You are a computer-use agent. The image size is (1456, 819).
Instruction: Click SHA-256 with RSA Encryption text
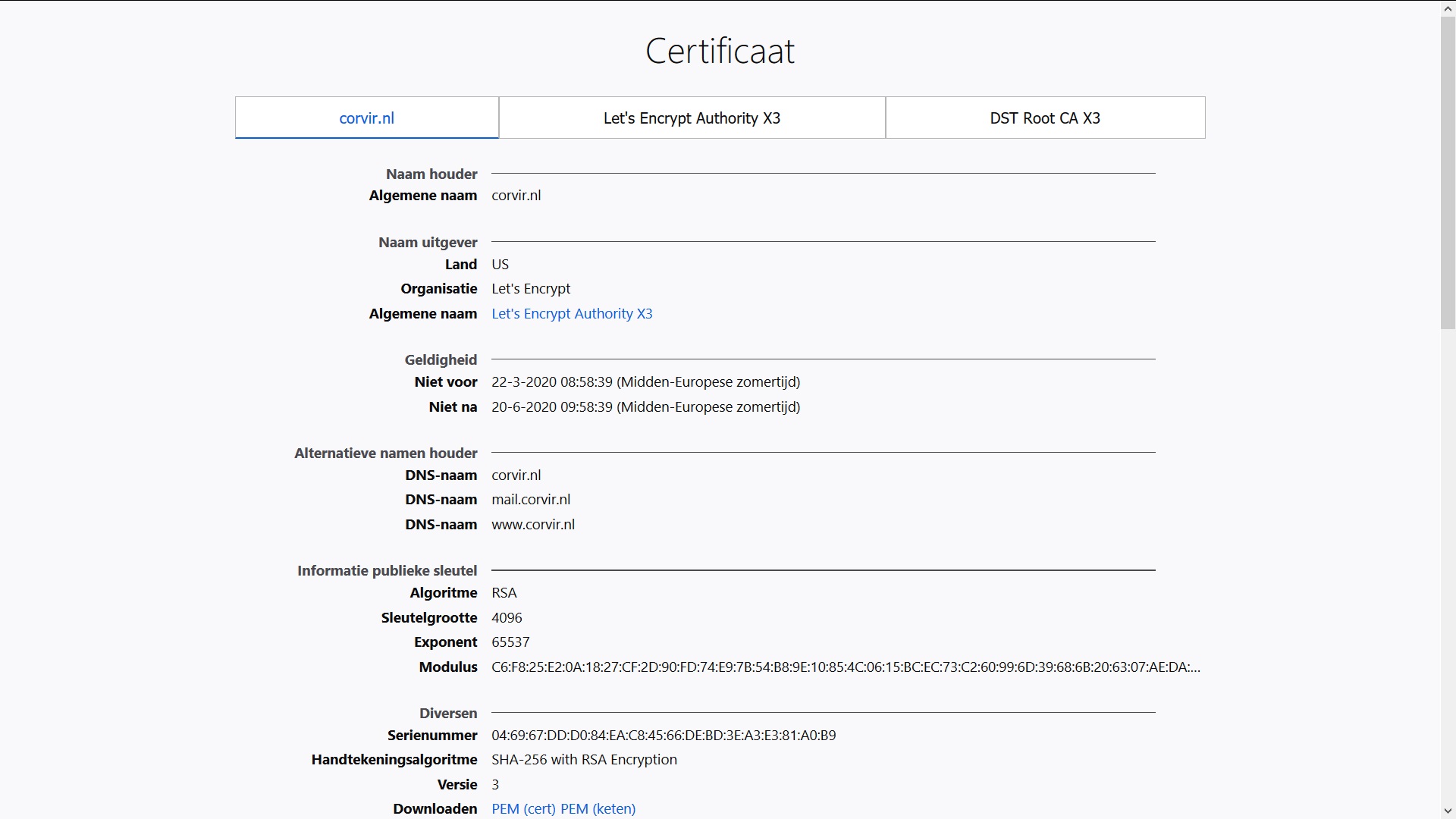(584, 760)
